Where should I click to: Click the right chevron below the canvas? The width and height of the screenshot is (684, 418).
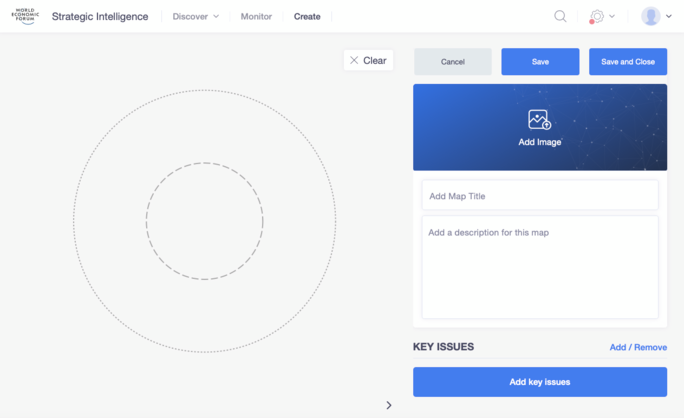(x=389, y=405)
